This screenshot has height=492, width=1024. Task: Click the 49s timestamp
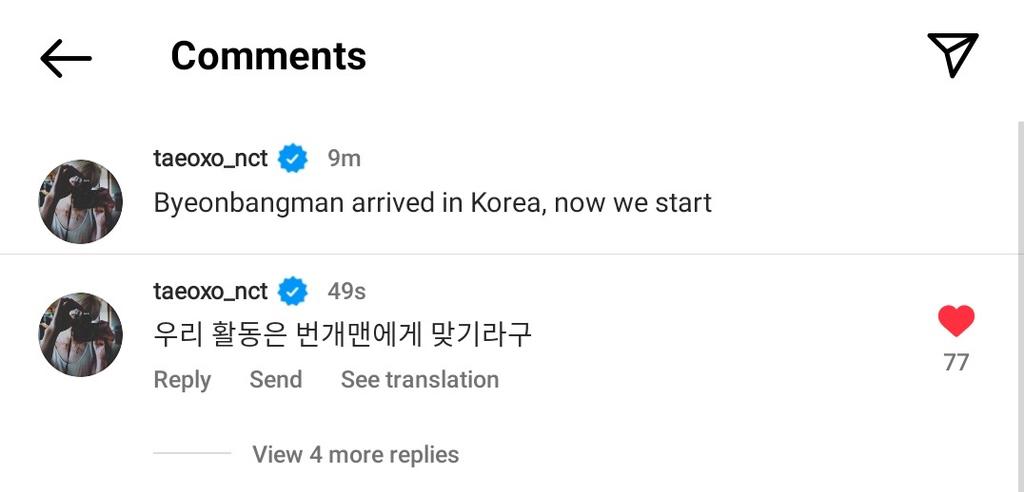tap(346, 291)
